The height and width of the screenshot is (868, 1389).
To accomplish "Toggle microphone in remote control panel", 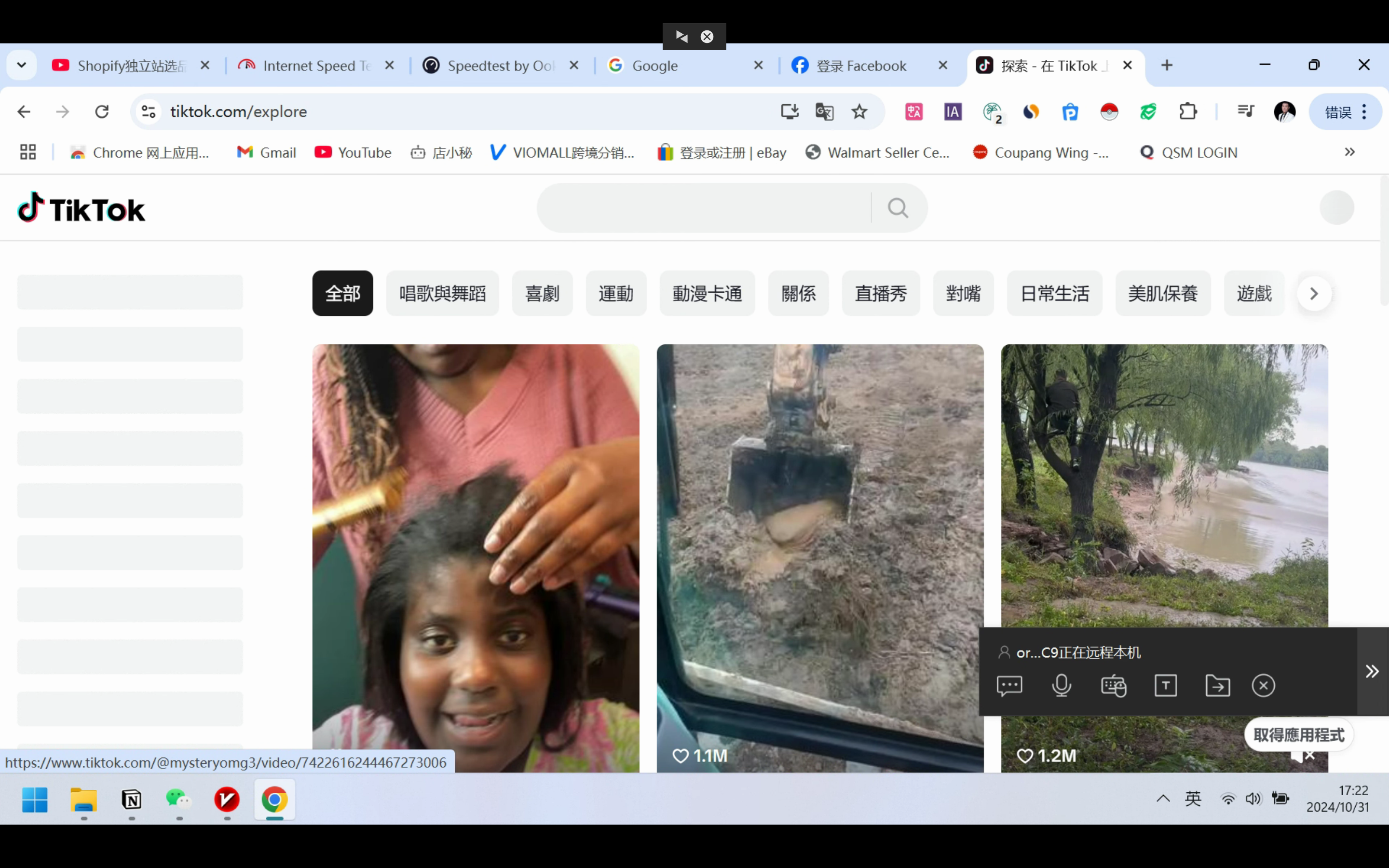I will coord(1061,685).
